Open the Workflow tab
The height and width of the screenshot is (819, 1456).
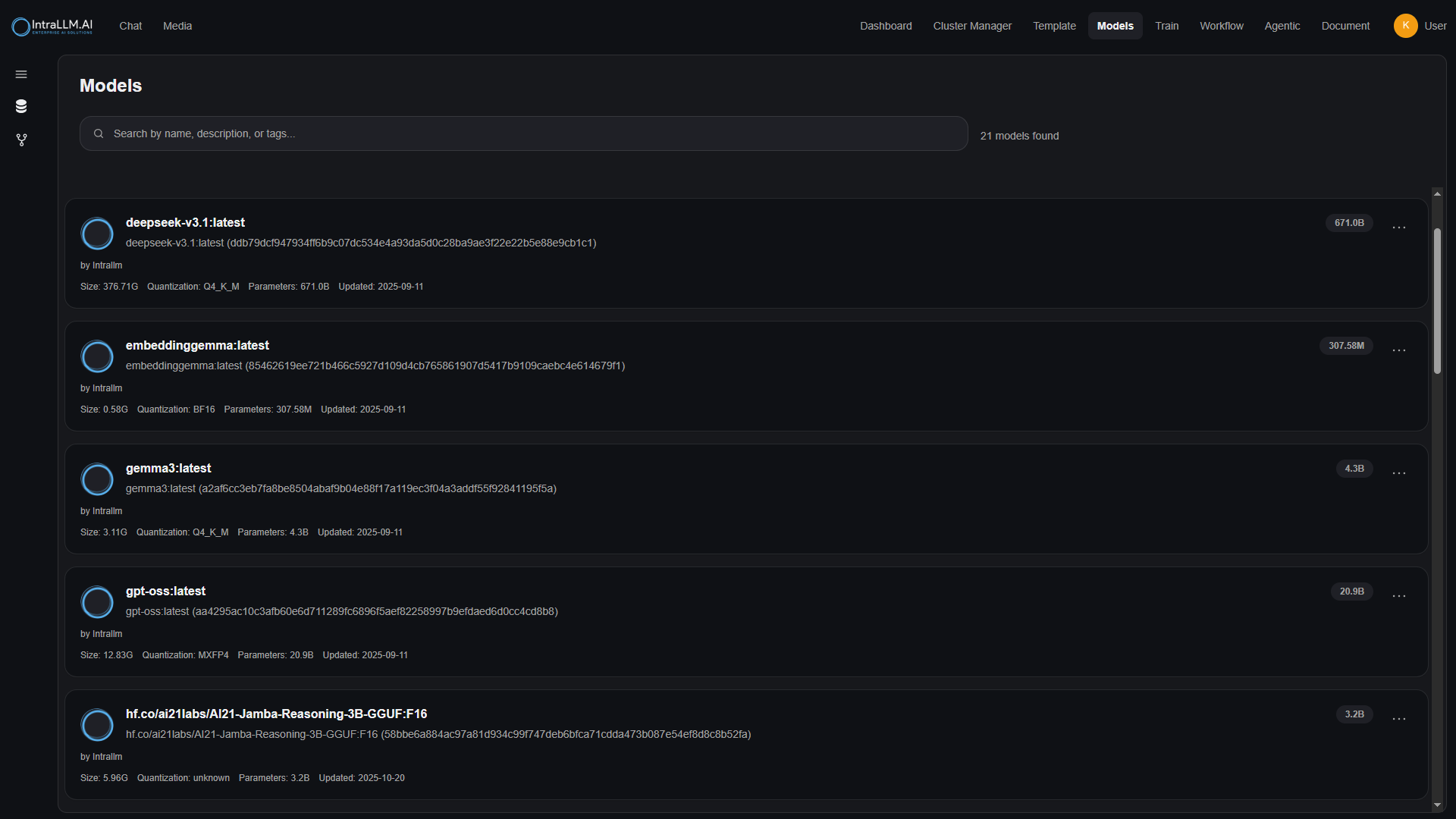tap(1221, 26)
